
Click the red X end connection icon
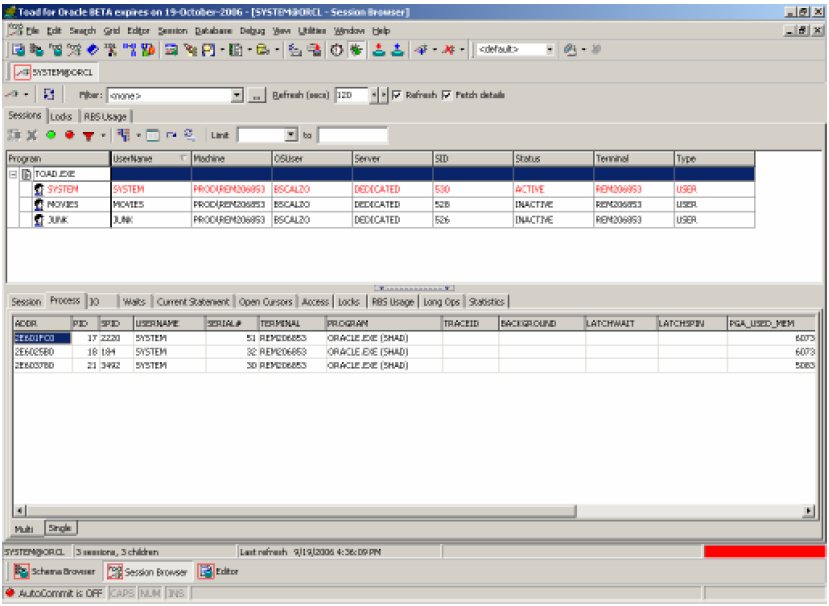[x=449, y=50]
